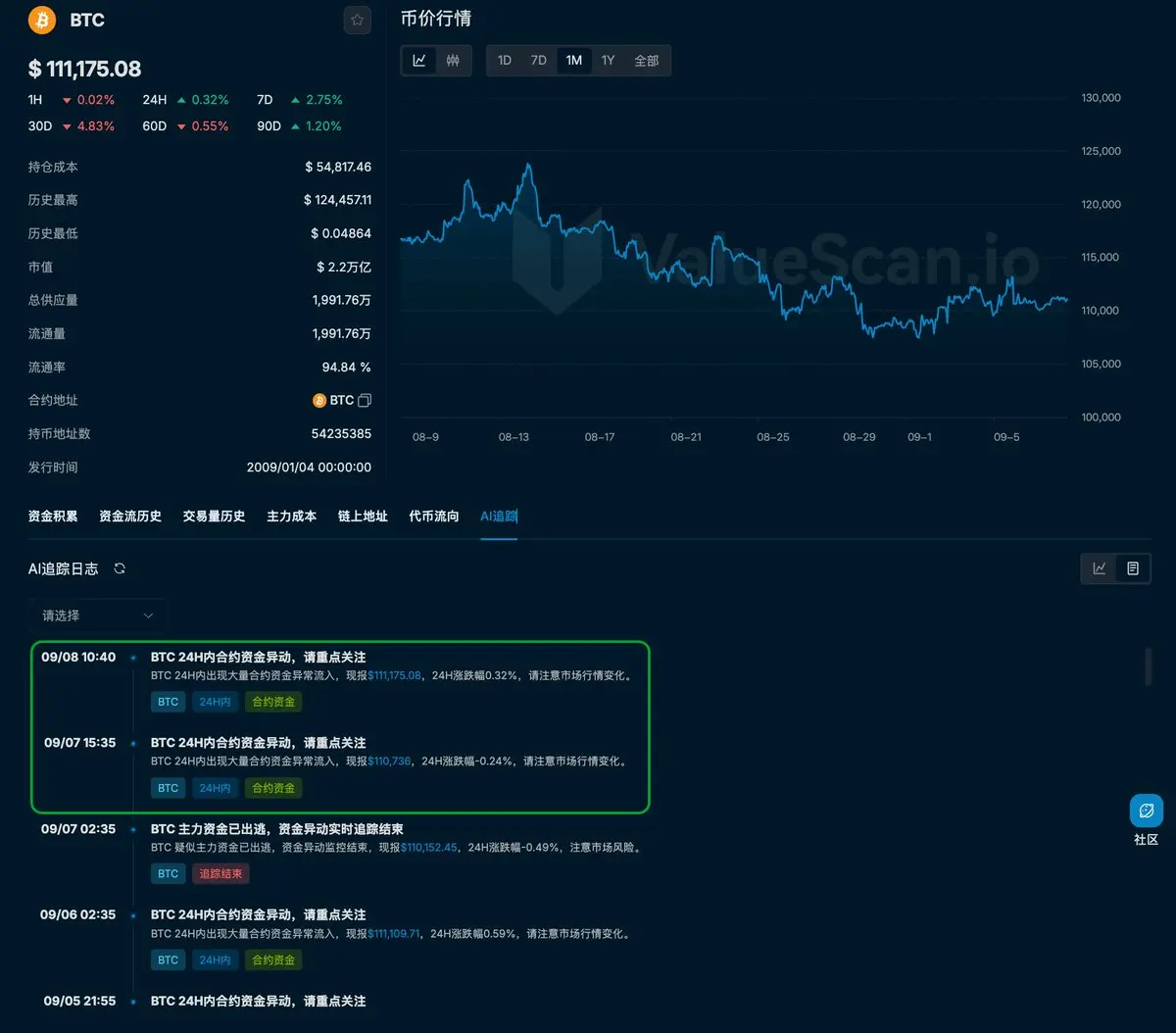1176x1033 pixels.
Task: Click the main price $ 111,175.08
Action: coord(84,69)
